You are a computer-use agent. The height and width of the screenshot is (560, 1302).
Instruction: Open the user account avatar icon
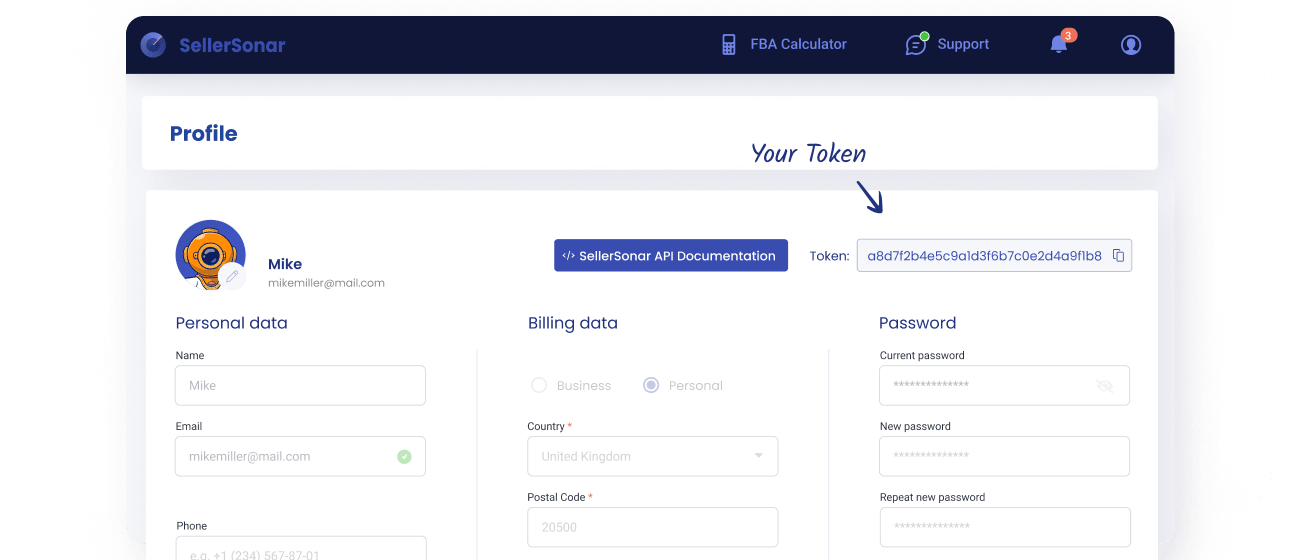pos(1131,45)
